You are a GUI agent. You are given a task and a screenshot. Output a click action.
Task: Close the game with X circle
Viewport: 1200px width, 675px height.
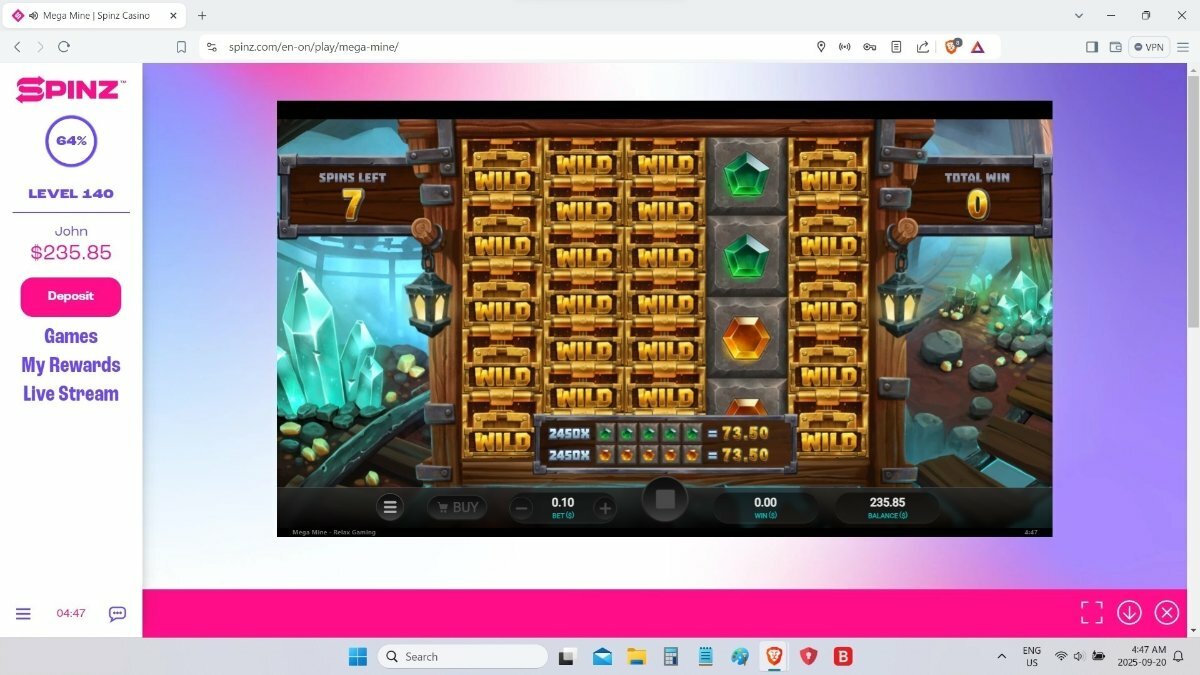point(1167,612)
